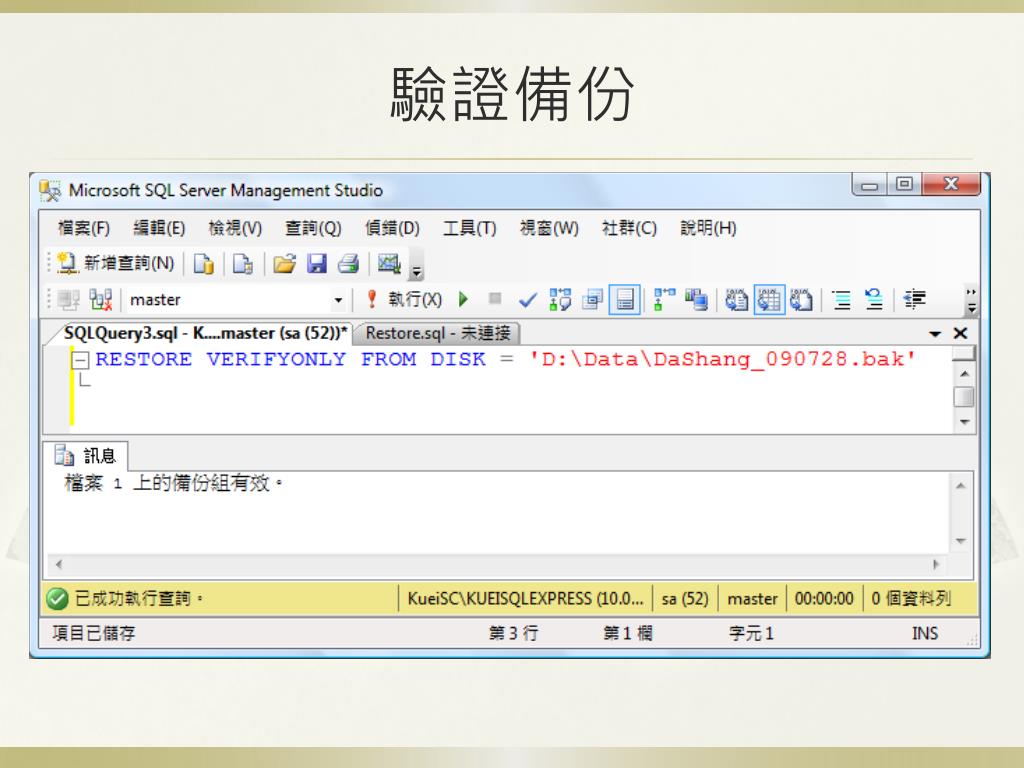The image size is (1024, 768).
Task: Click the gray stop/cancel query square
Action: coord(495,298)
